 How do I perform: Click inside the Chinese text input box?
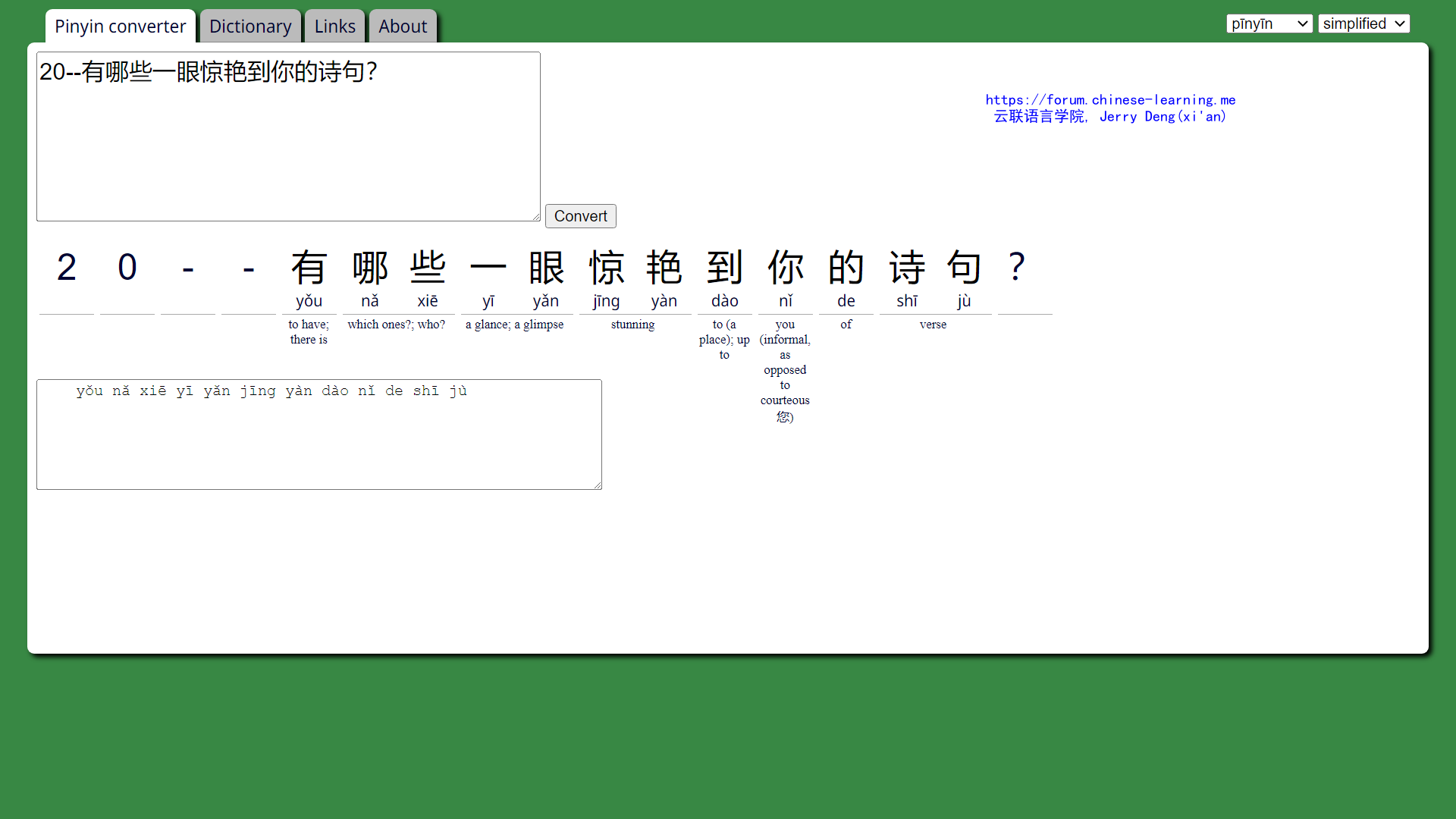pos(288,136)
